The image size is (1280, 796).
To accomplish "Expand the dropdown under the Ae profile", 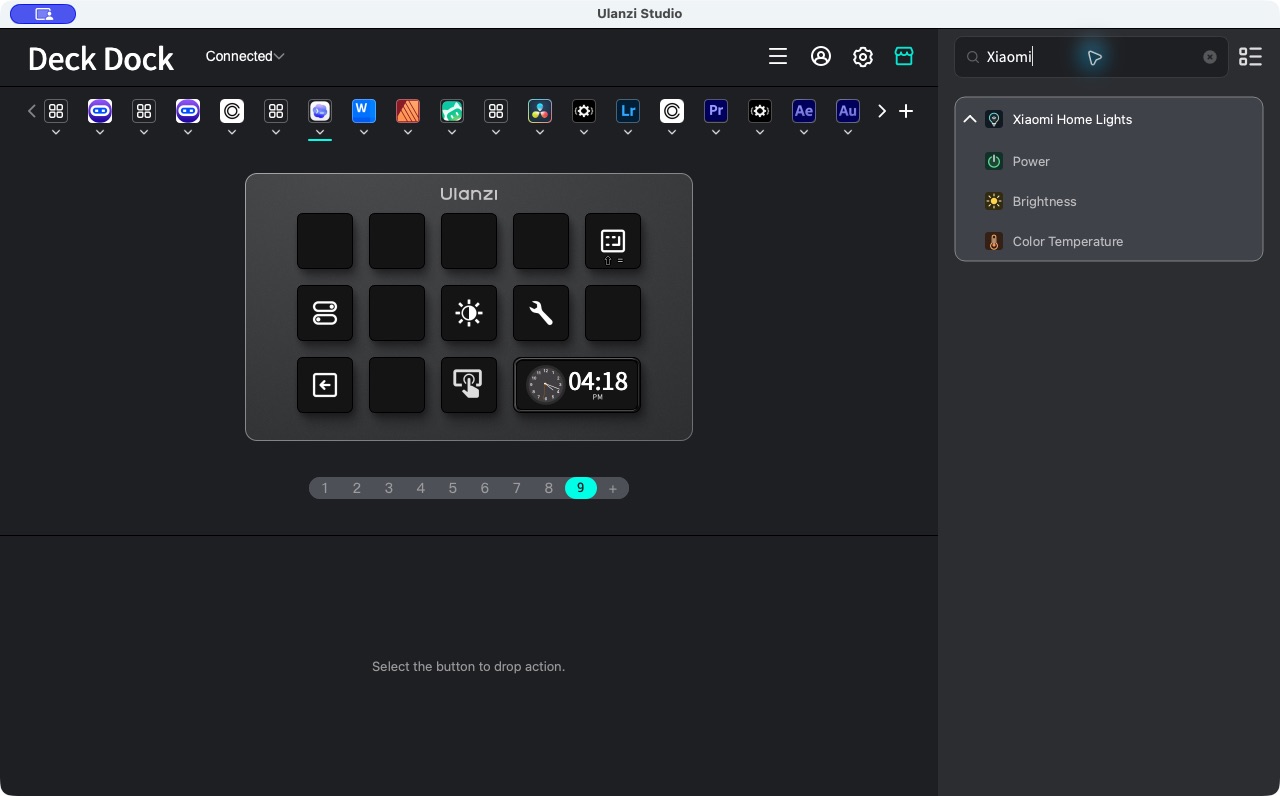I will coord(804,132).
